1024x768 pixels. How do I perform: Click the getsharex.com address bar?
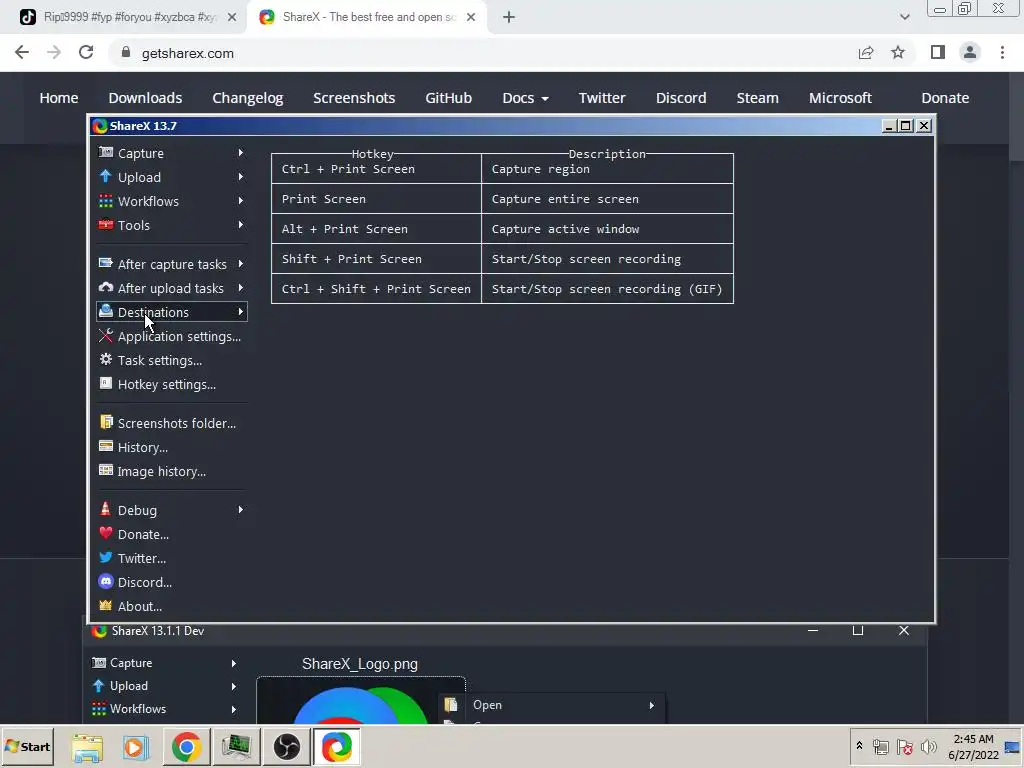click(x=483, y=53)
